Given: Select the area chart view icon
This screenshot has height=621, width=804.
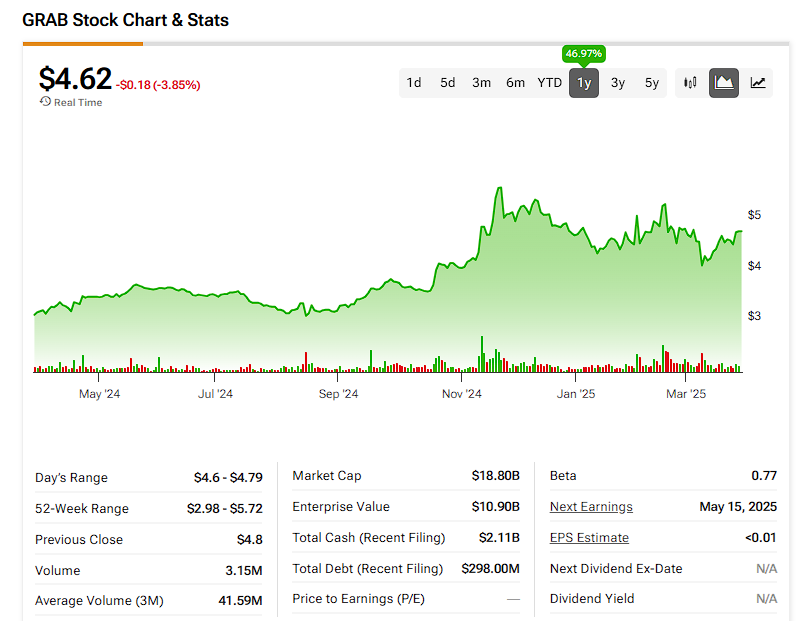Looking at the screenshot, I should 724,83.
